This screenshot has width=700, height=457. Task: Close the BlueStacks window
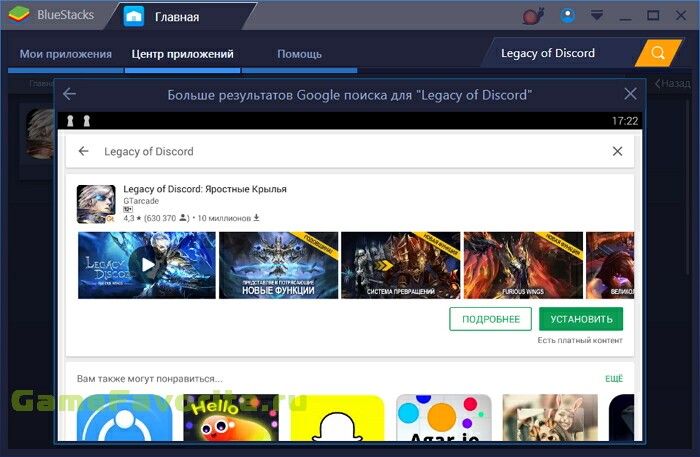pyautogui.click(x=681, y=16)
